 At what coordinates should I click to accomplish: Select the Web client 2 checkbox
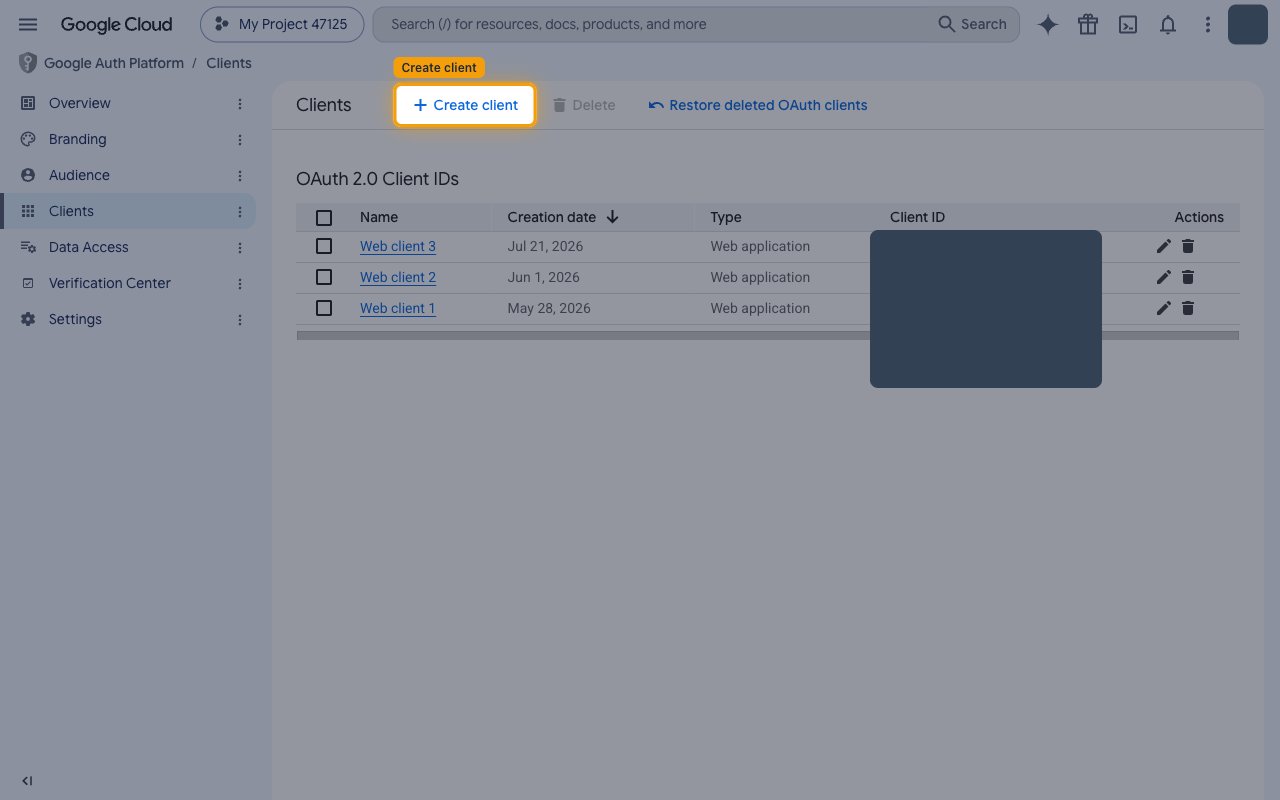324,277
